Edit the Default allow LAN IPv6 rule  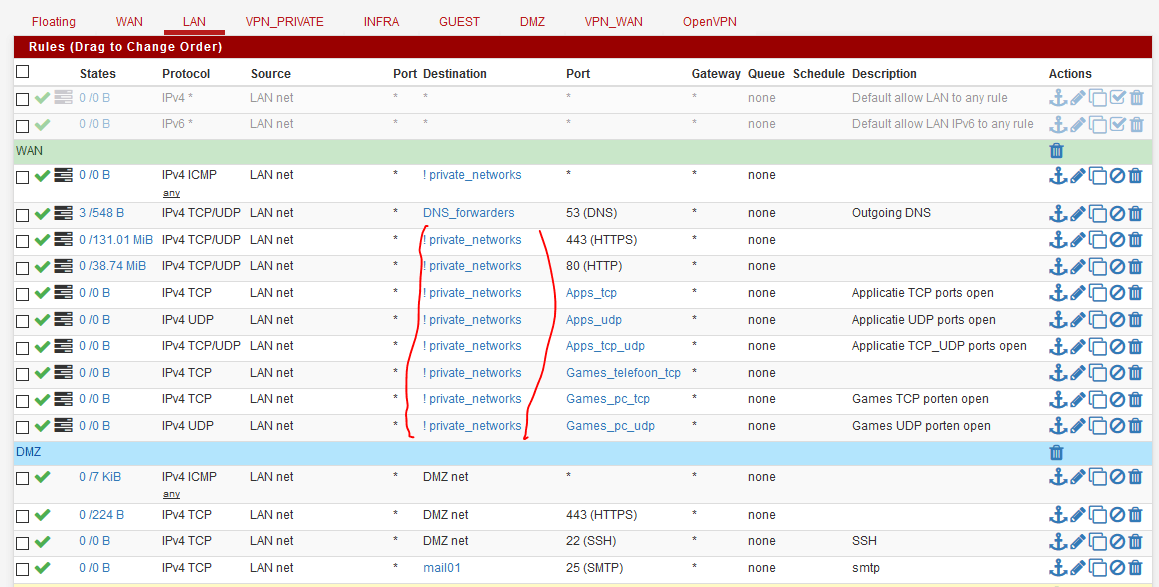(x=1078, y=124)
